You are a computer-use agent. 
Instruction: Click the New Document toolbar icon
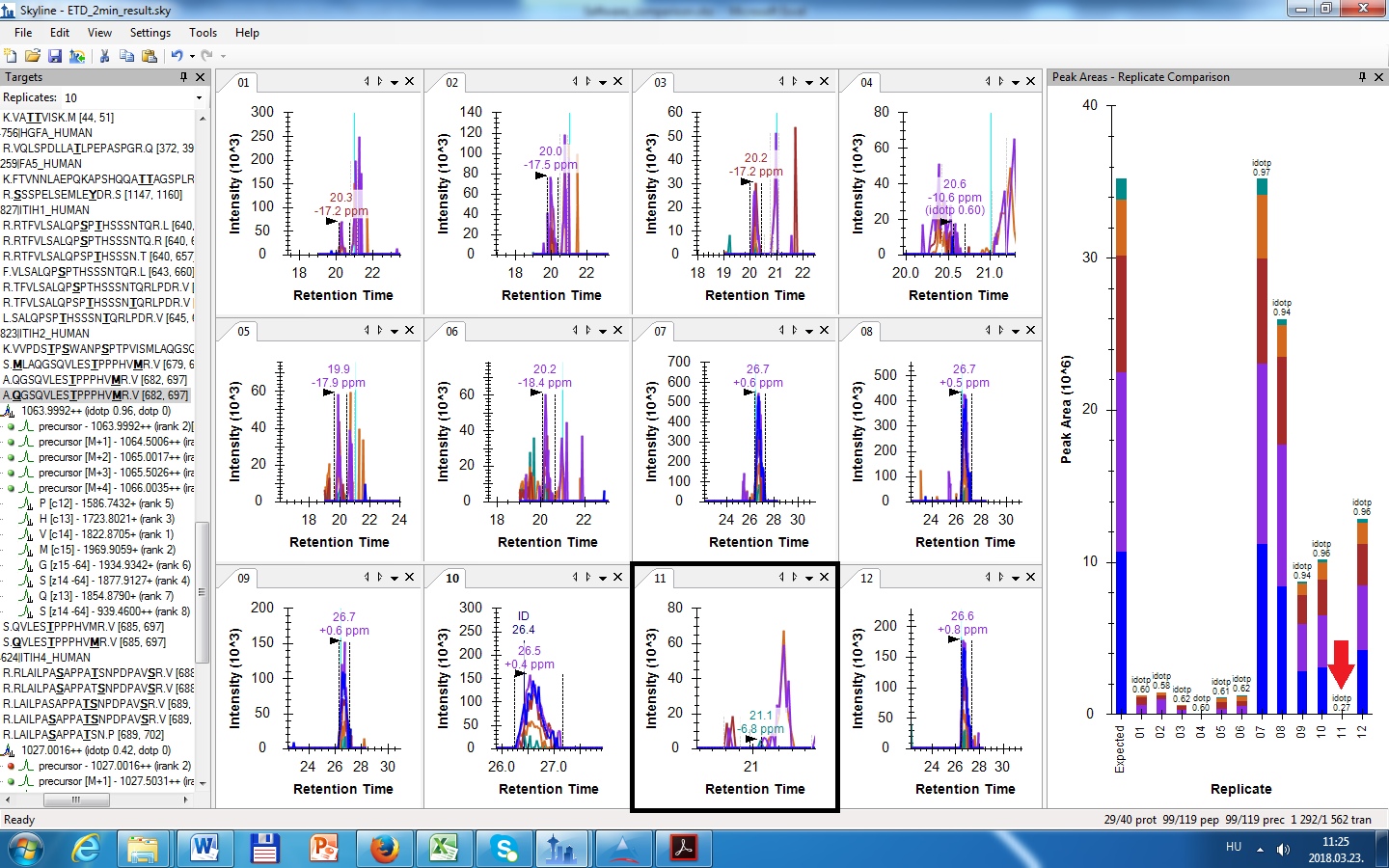(11, 56)
